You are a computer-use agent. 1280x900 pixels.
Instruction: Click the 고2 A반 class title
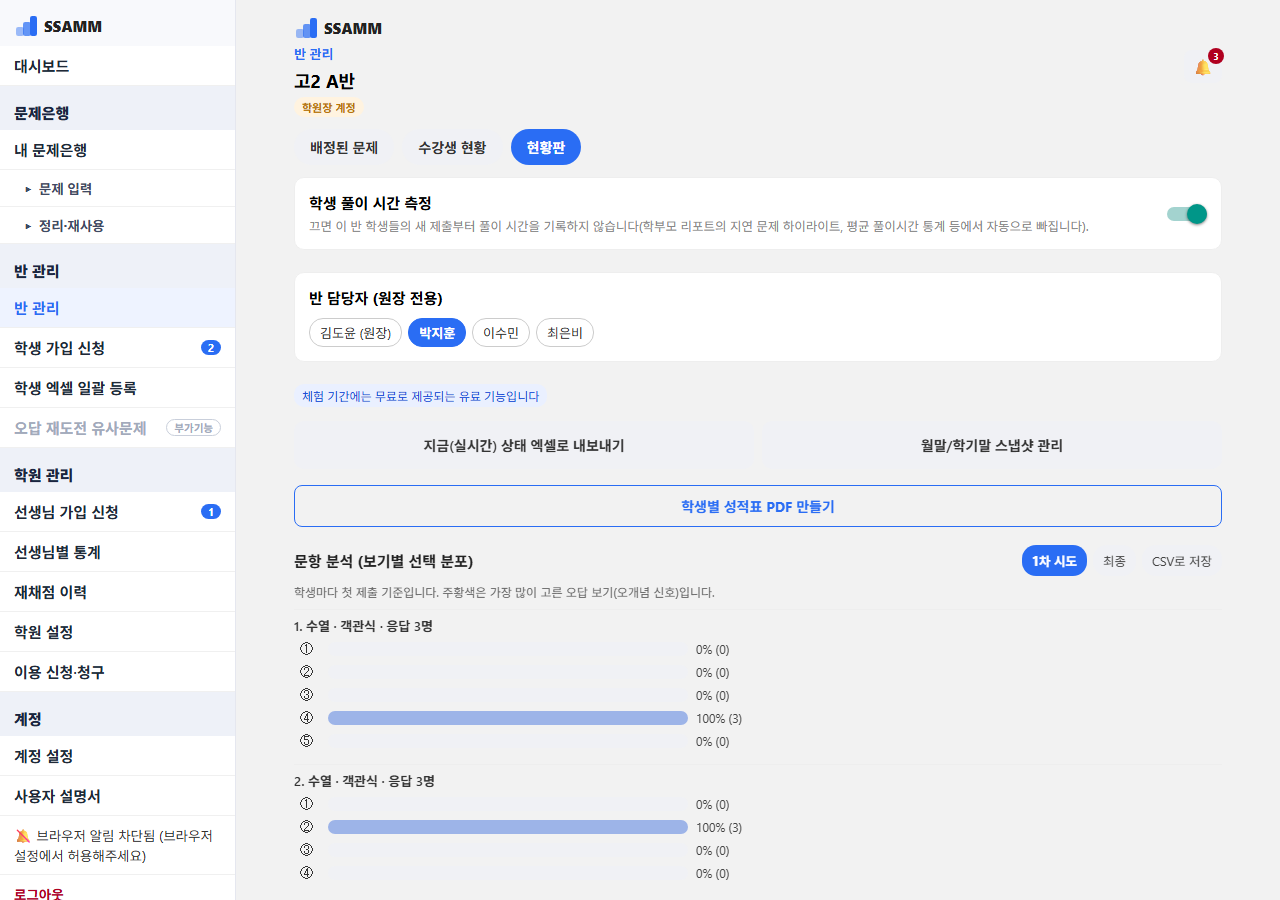coord(324,81)
